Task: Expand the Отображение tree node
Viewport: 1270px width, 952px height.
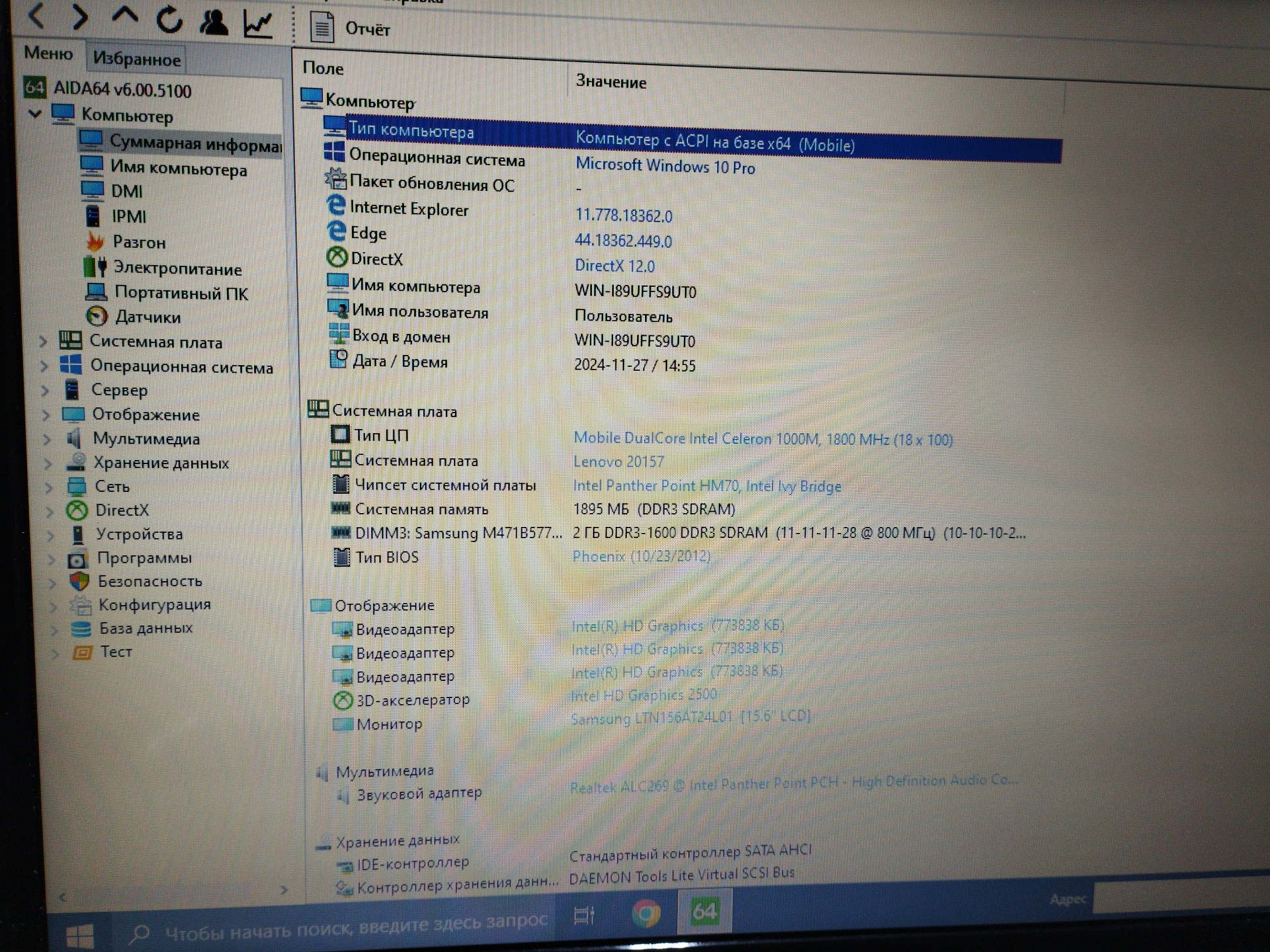Action: tap(46, 415)
